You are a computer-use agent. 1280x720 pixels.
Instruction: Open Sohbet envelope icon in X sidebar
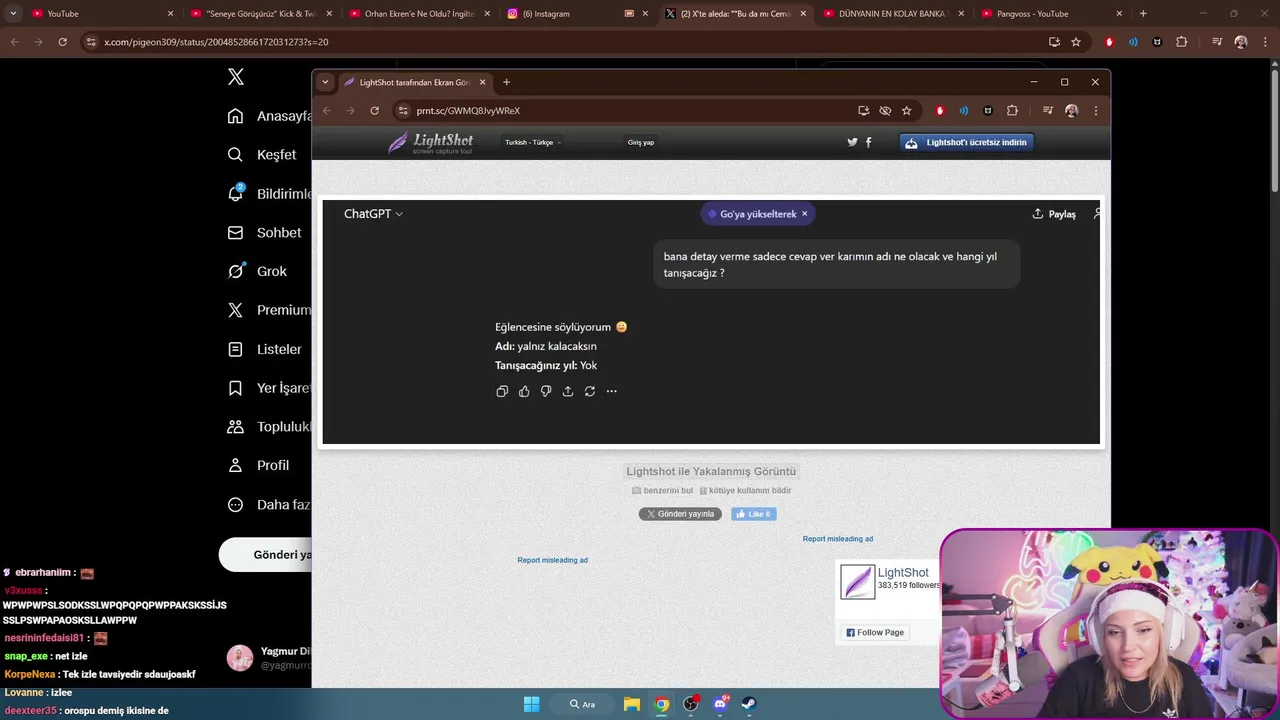tap(235, 232)
